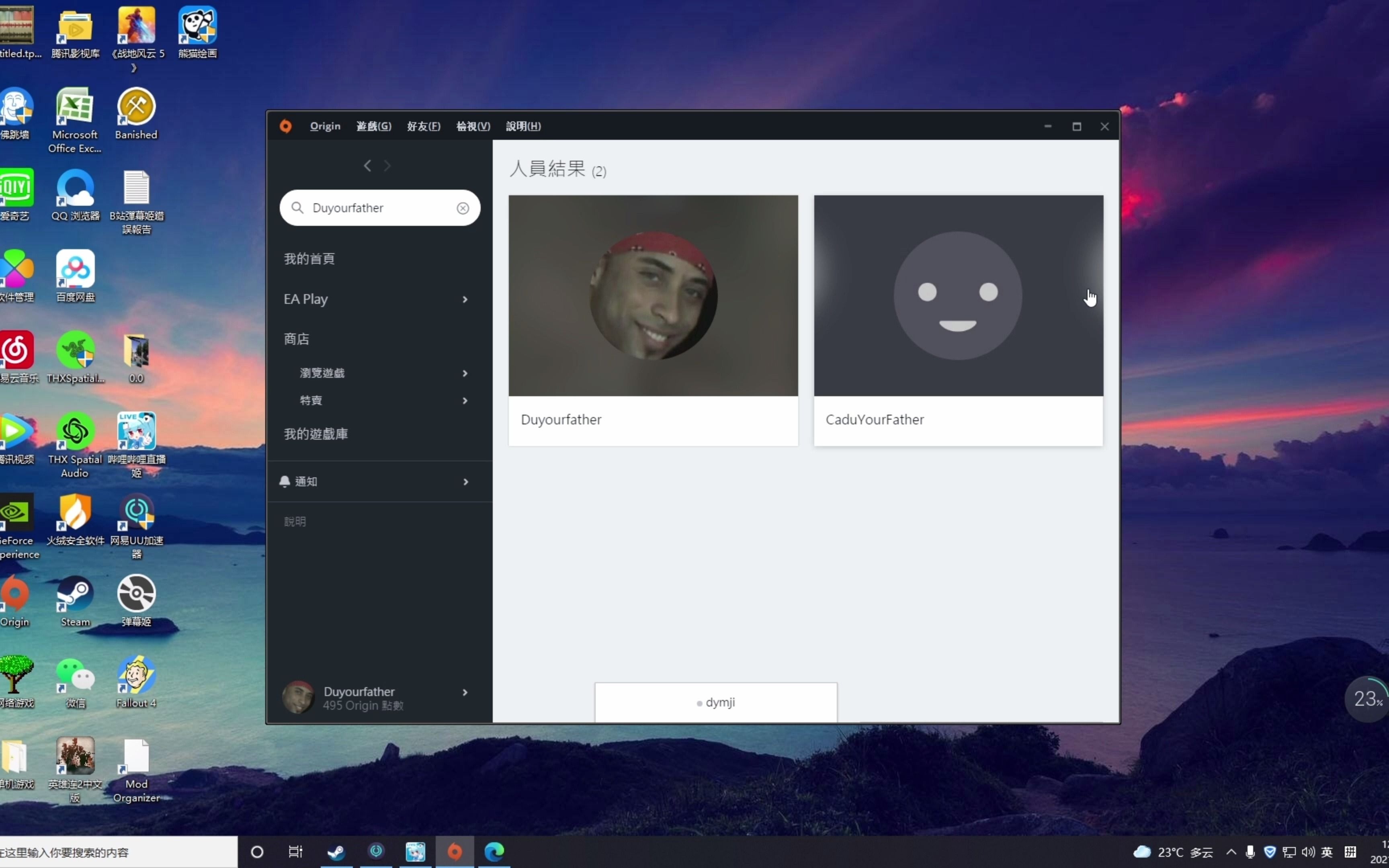Show hidden tray icons chevron

click(1231, 852)
